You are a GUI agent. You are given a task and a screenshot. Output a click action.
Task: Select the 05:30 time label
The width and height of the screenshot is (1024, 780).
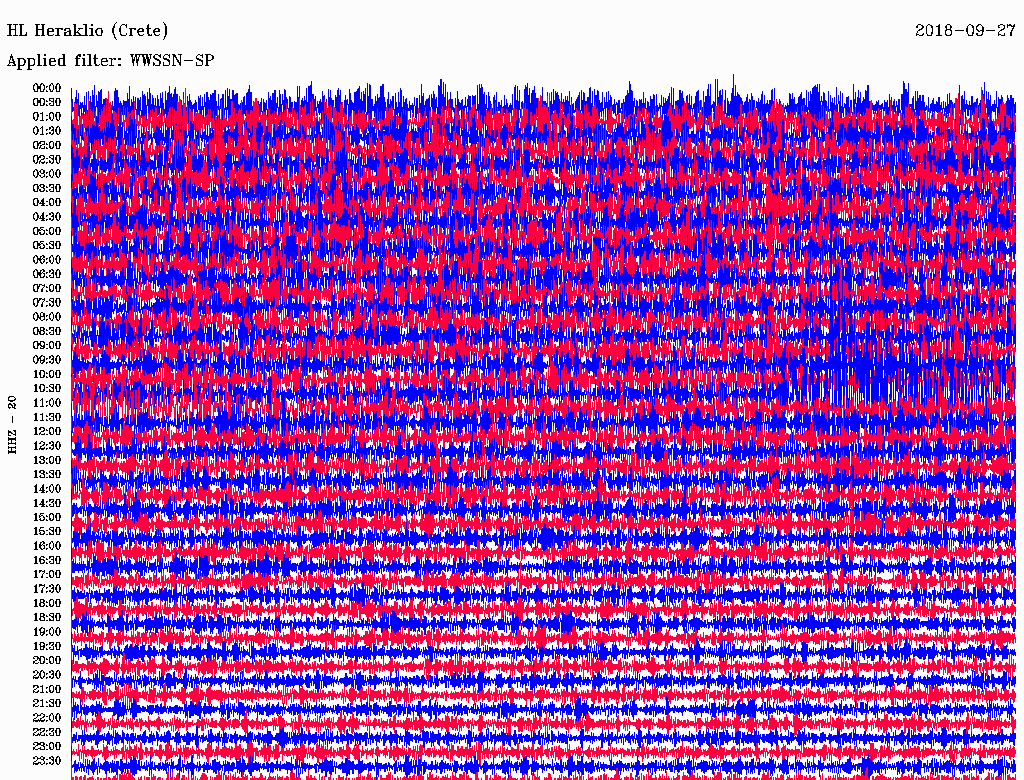[x=46, y=245]
